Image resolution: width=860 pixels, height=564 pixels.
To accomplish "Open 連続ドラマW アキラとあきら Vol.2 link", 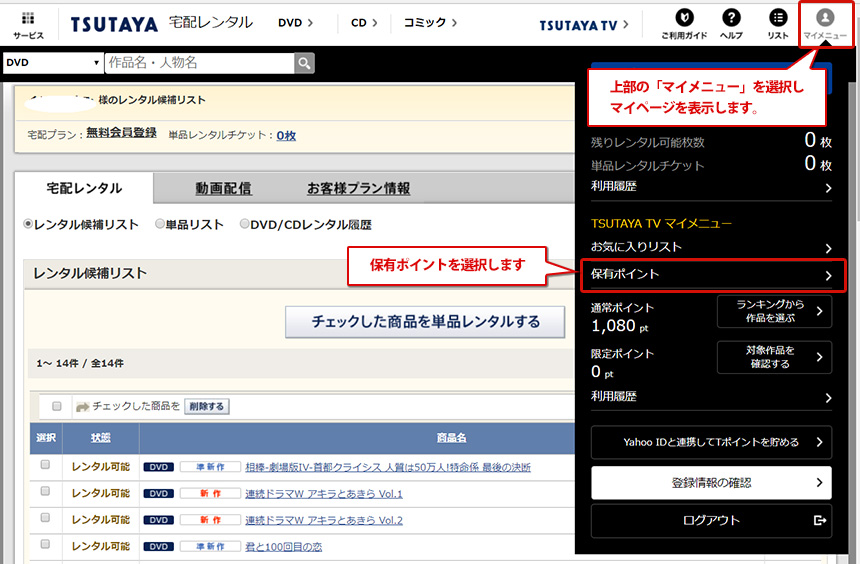I will (324, 520).
